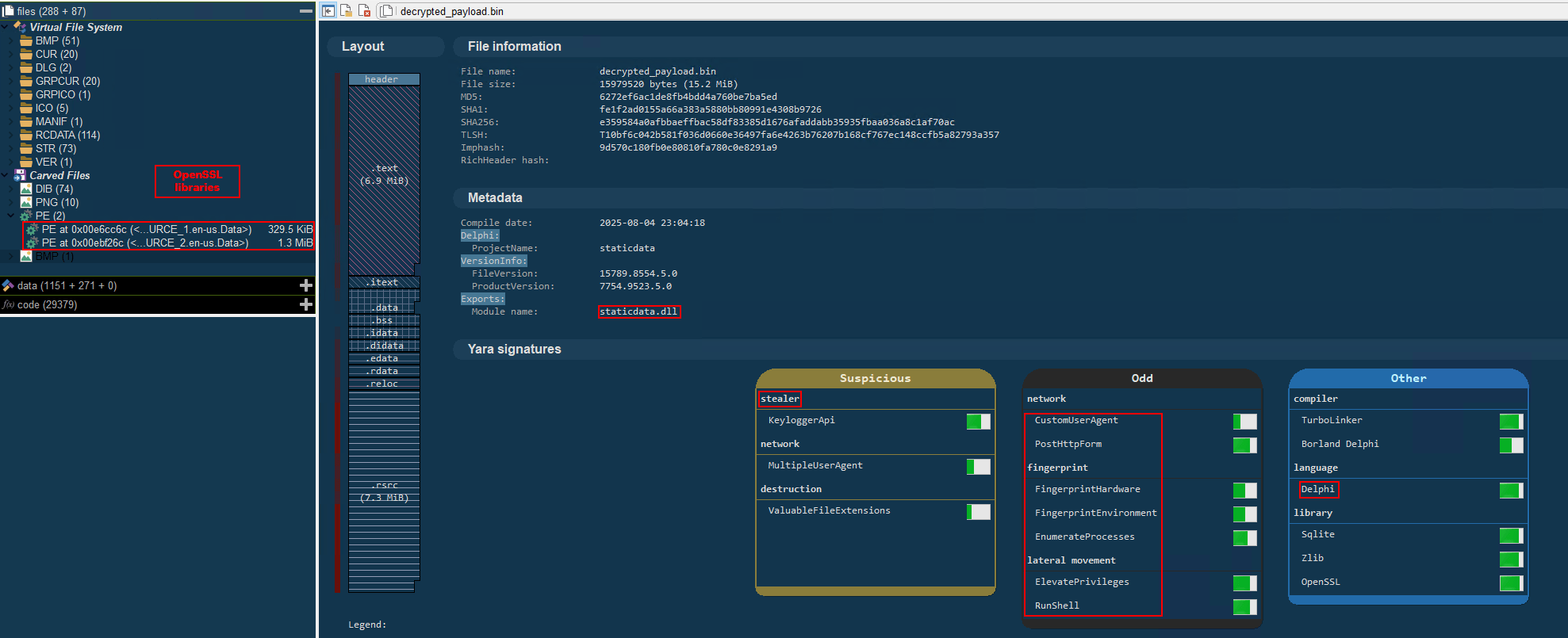Open the code (29379) panel header
This screenshot has height=638, width=1568.
(48, 304)
